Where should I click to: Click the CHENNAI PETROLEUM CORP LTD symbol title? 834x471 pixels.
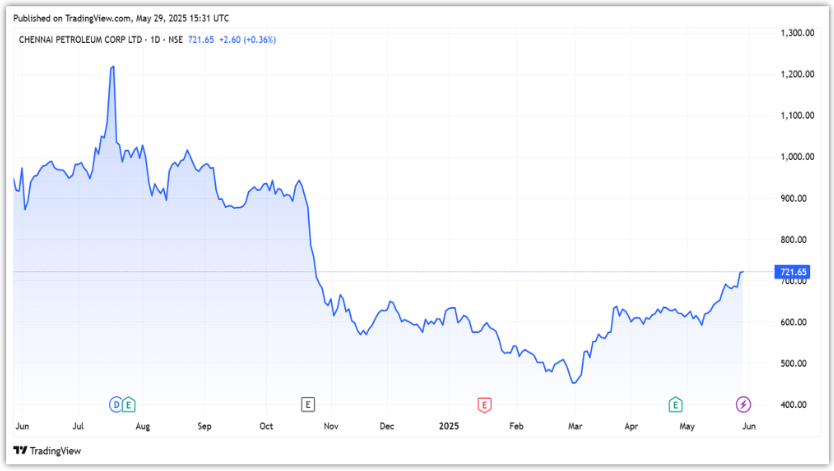pos(81,40)
